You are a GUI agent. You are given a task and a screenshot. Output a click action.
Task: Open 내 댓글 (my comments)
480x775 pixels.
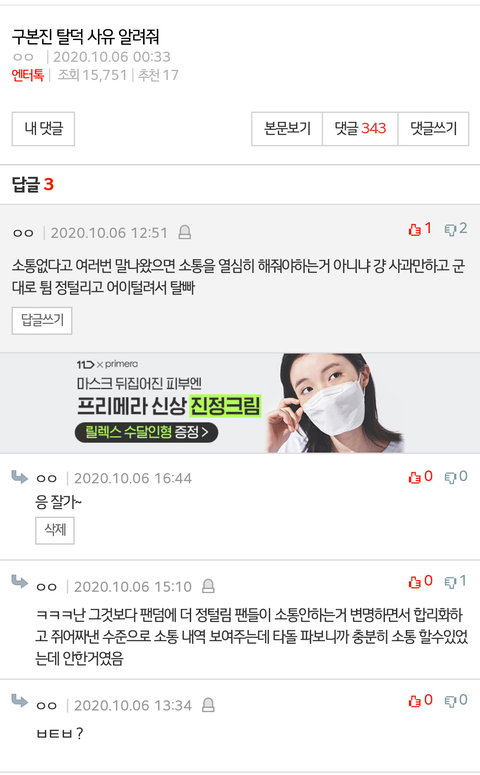[44, 129]
